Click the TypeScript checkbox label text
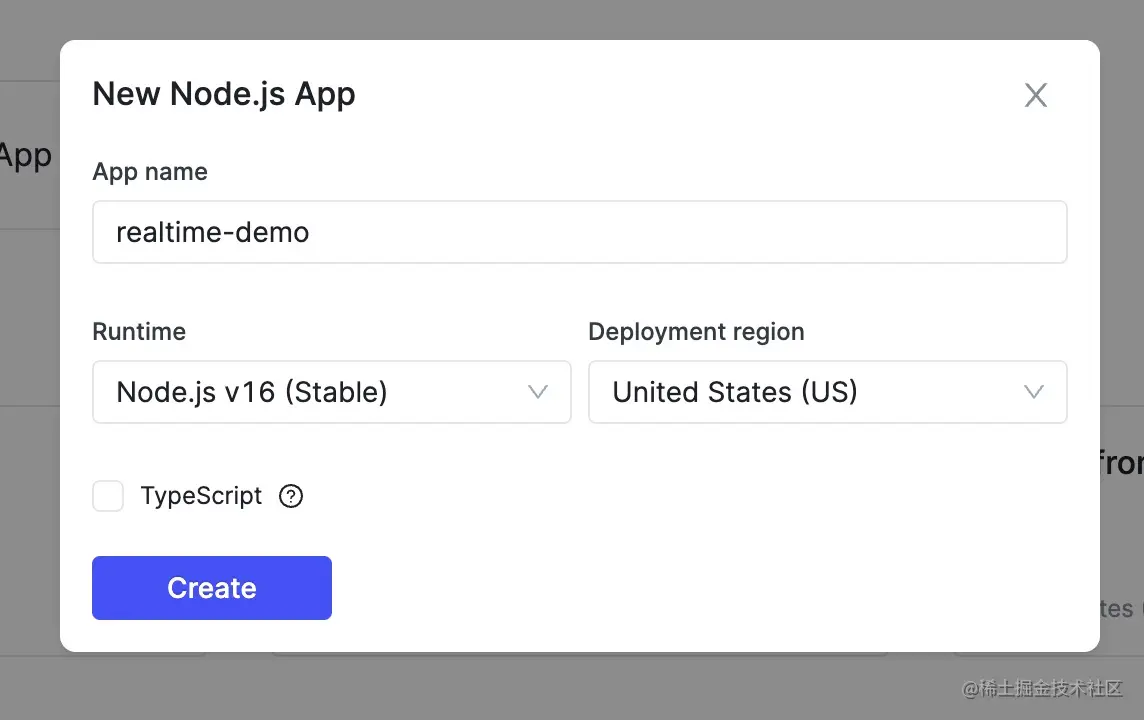This screenshot has width=1144, height=720. (201, 496)
